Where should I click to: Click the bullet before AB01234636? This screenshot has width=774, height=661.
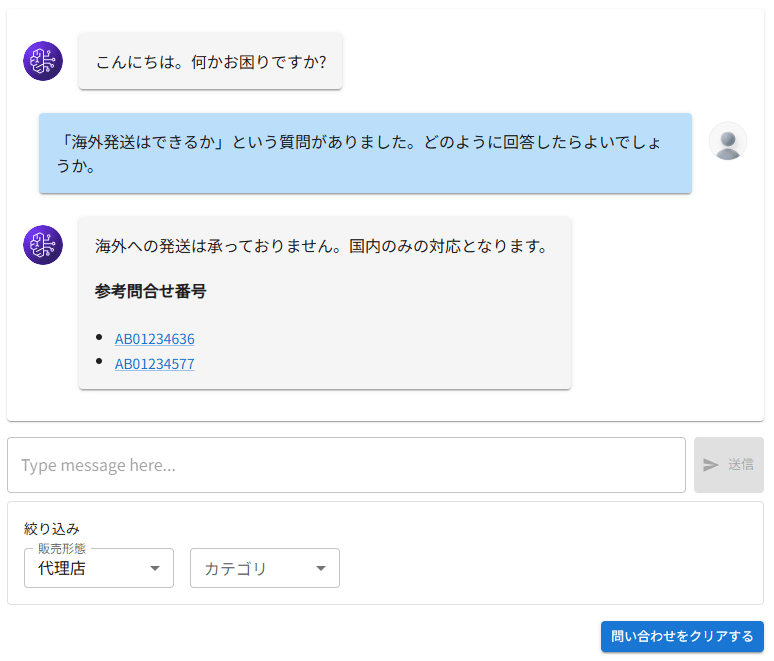click(x=99, y=337)
